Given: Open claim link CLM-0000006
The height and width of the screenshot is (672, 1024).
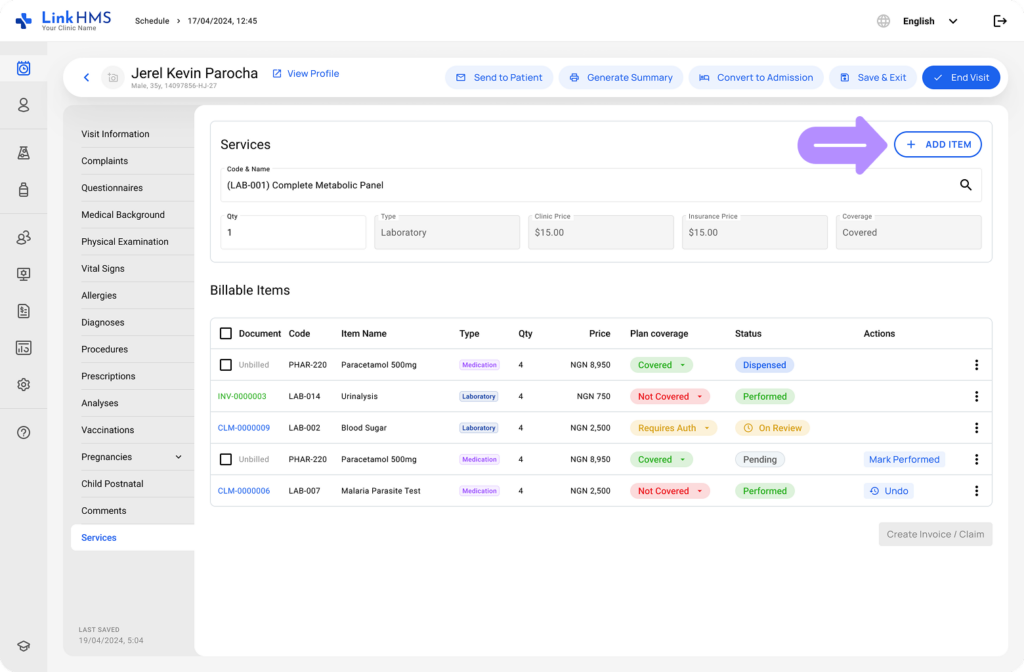Looking at the screenshot, I should point(244,491).
